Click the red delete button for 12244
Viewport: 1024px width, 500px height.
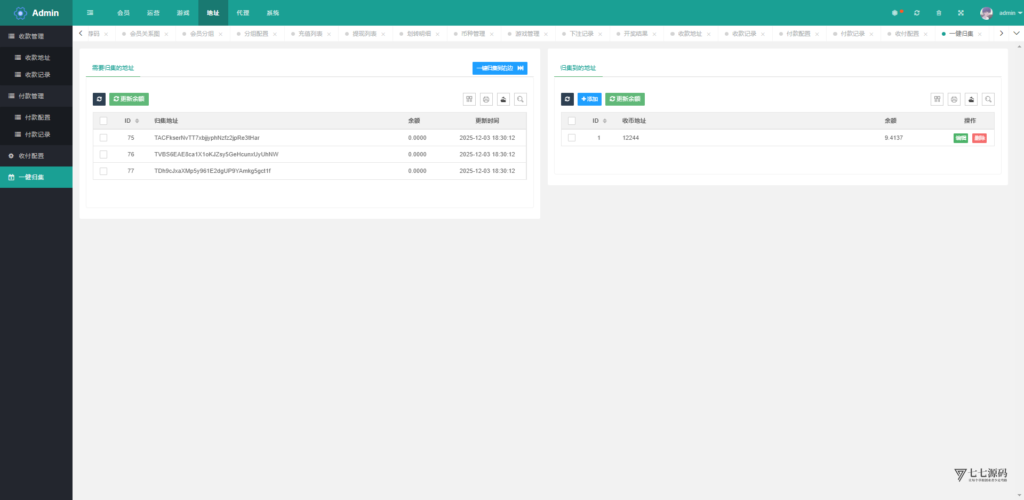coord(979,137)
